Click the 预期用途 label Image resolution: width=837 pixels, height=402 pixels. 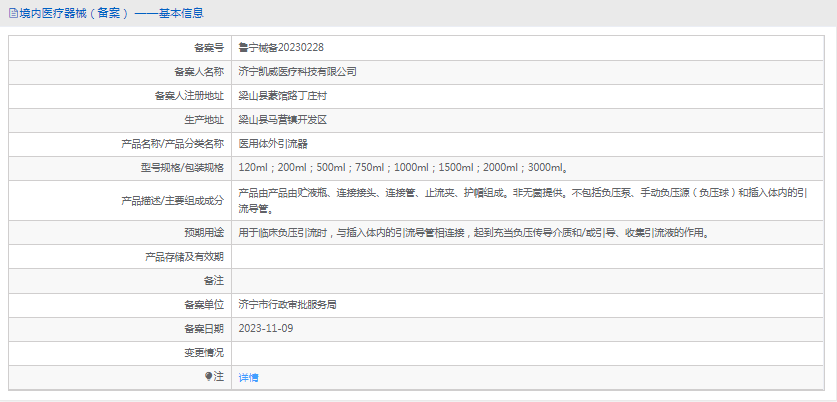(204, 233)
